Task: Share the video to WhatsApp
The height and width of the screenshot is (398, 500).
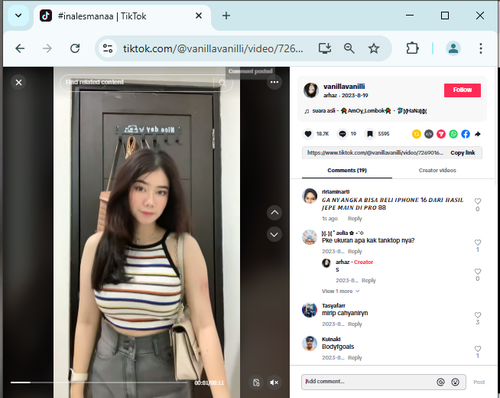Action: coord(453,134)
